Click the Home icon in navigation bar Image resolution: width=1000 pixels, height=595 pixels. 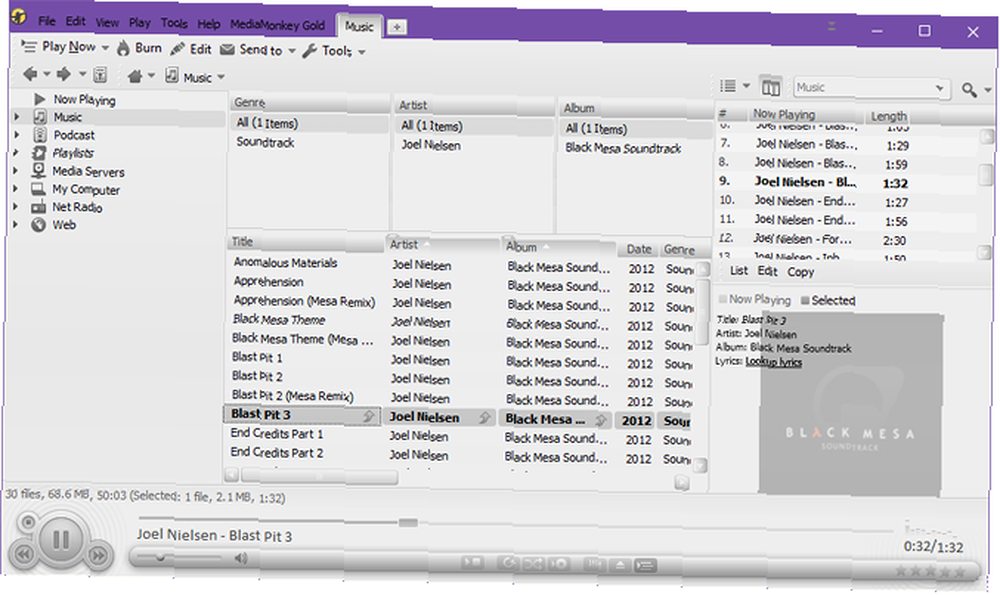pos(135,77)
